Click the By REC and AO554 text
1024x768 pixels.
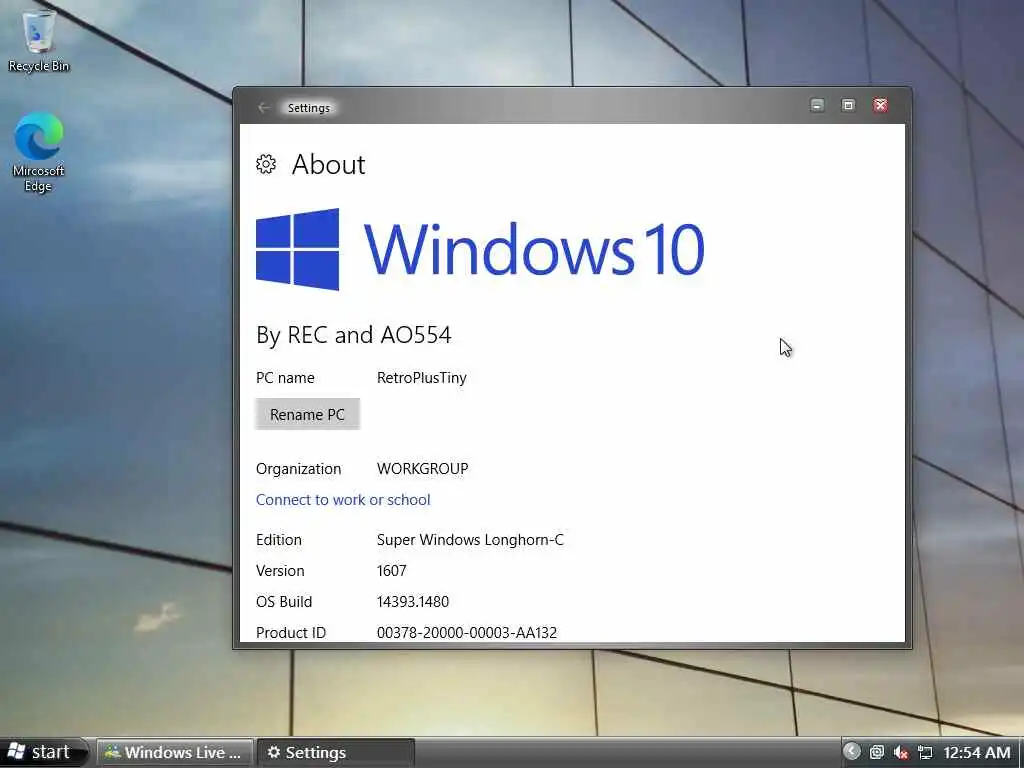353,334
